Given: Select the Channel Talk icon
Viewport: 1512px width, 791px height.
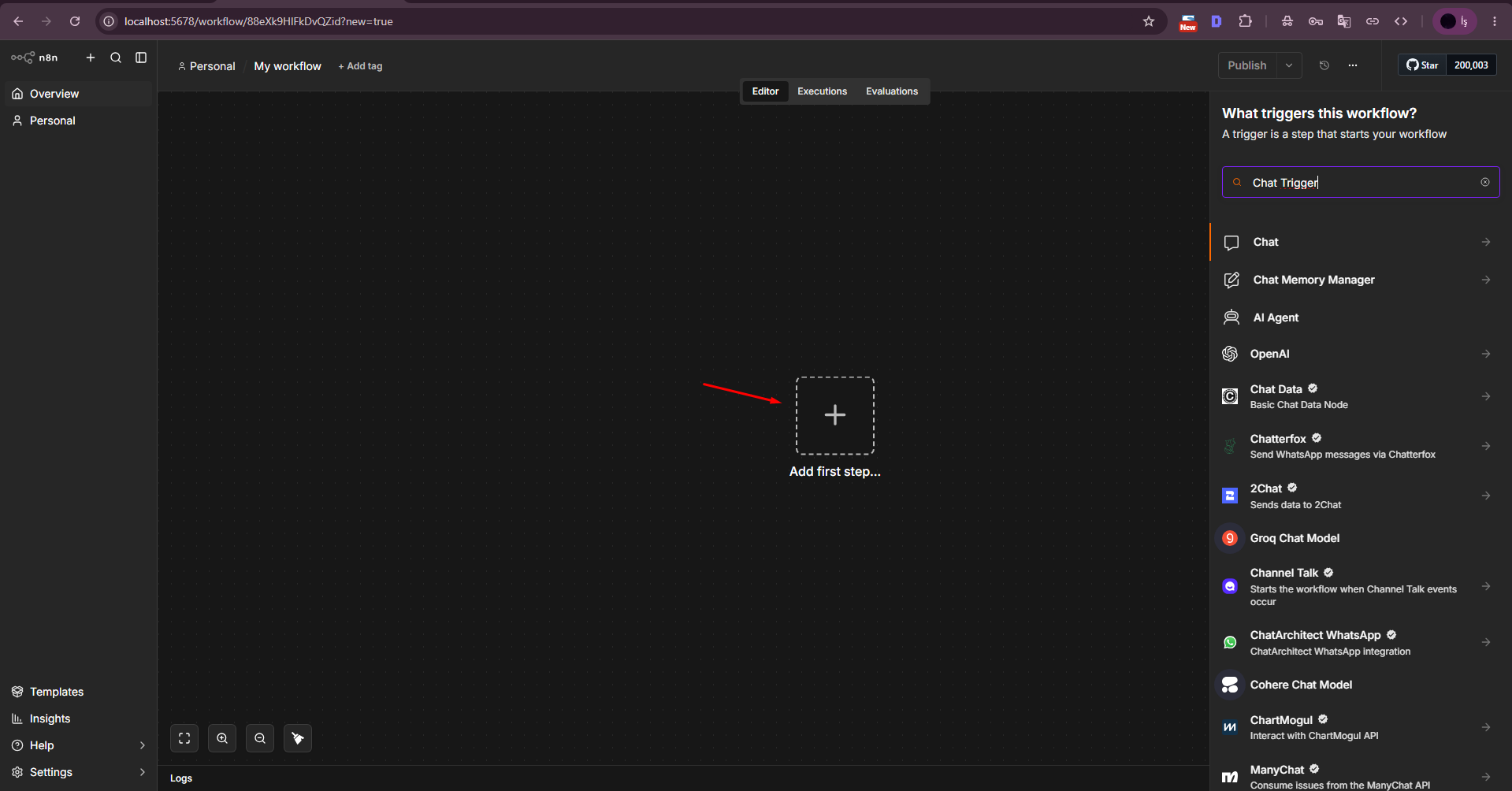Looking at the screenshot, I should pos(1230,586).
